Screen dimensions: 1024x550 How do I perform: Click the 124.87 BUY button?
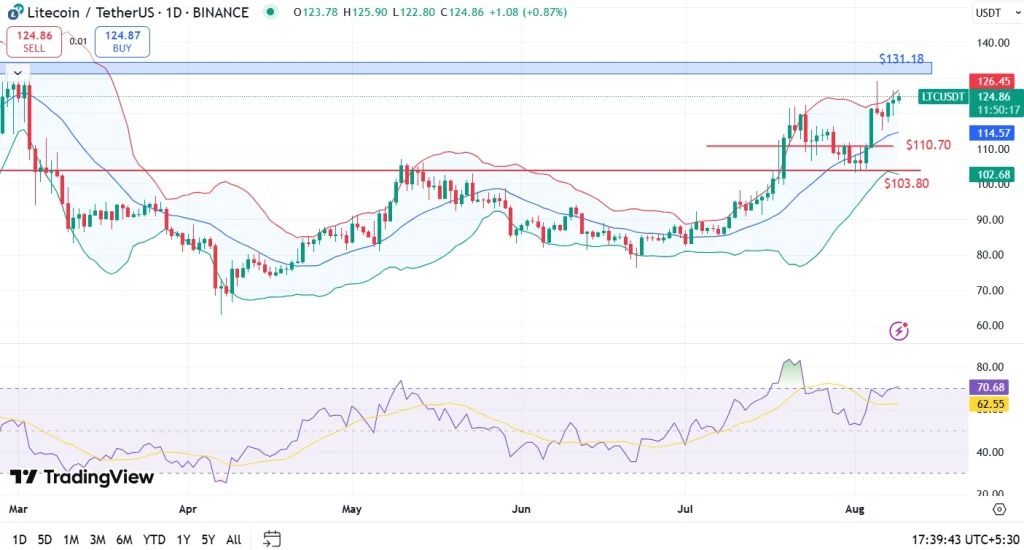(x=122, y=42)
